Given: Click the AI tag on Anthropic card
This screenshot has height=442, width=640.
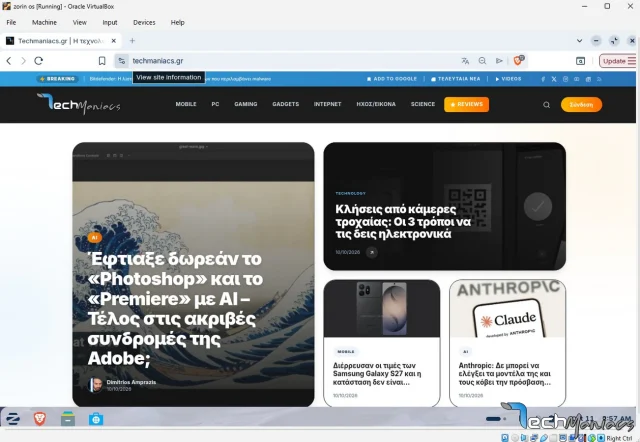Looking at the screenshot, I should tap(466, 351).
